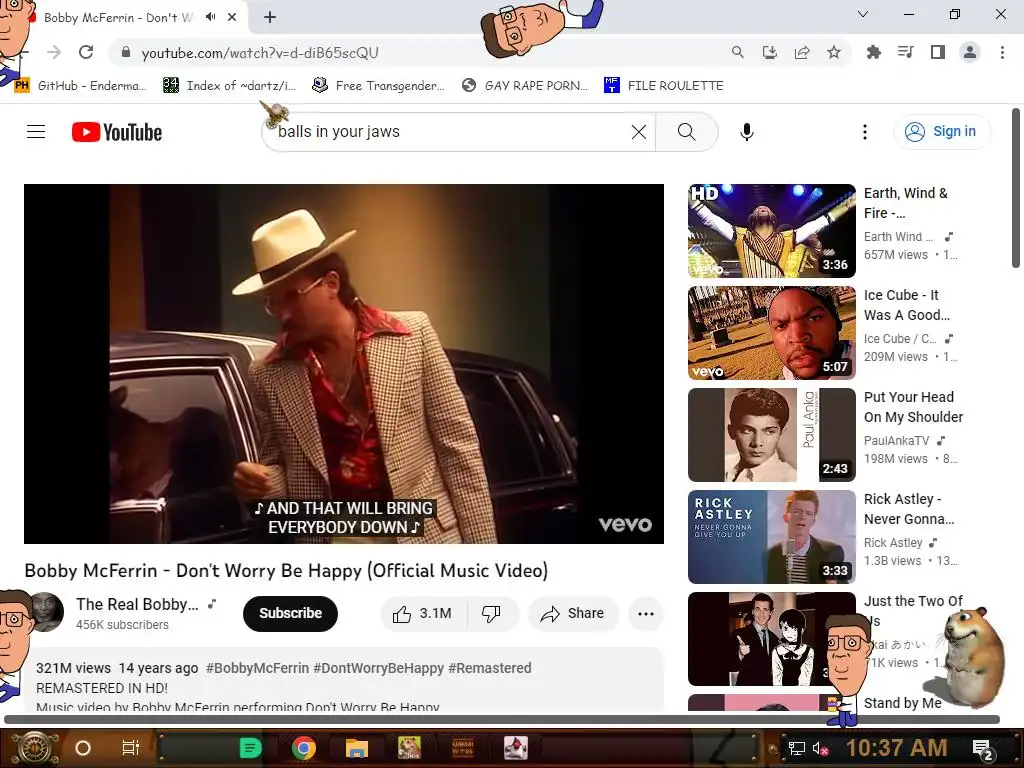This screenshot has height=768, width=1024.
Task: Reload the page with the refresh icon
Action: pos(86,52)
